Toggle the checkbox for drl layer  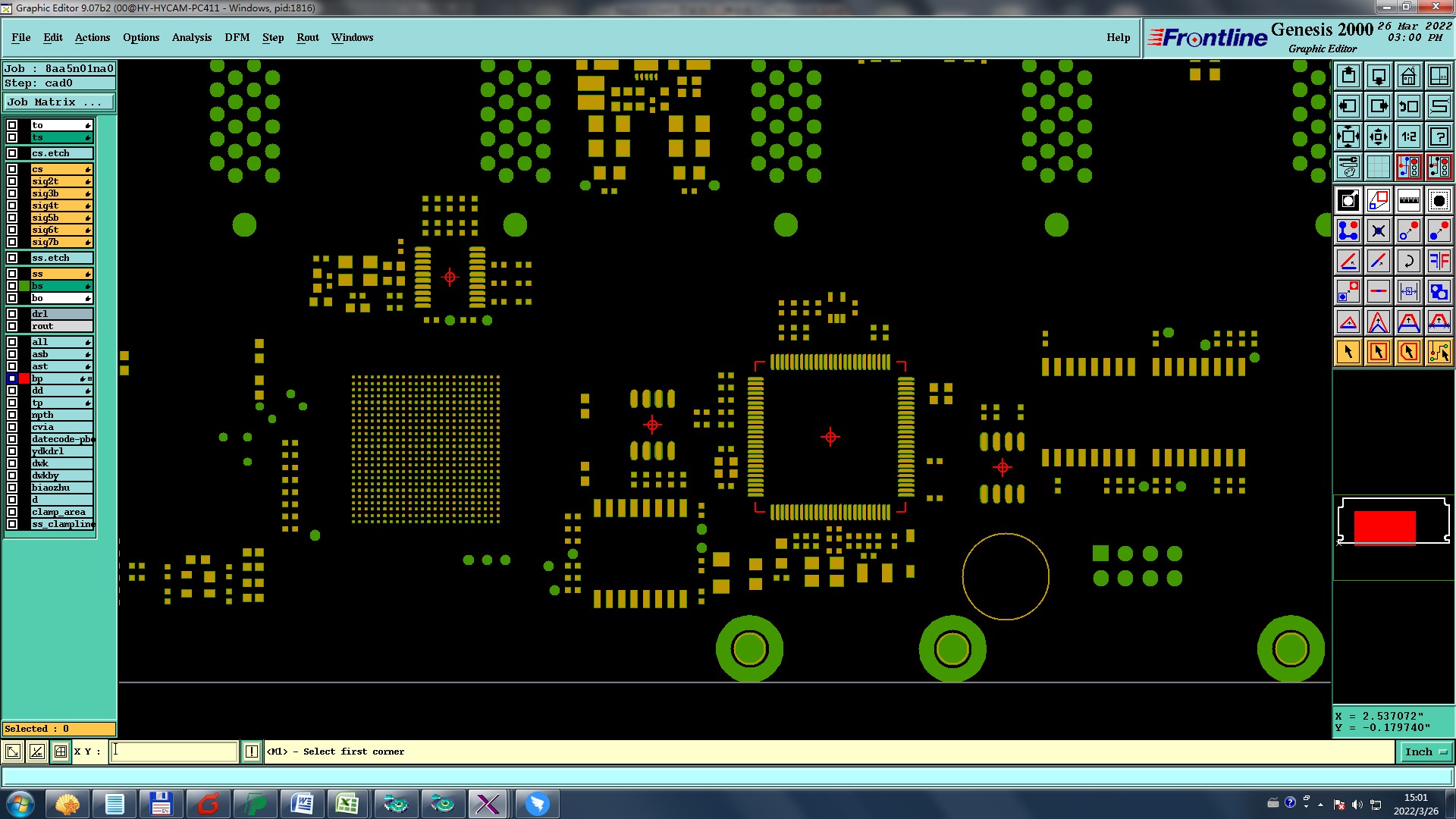[12, 314]
